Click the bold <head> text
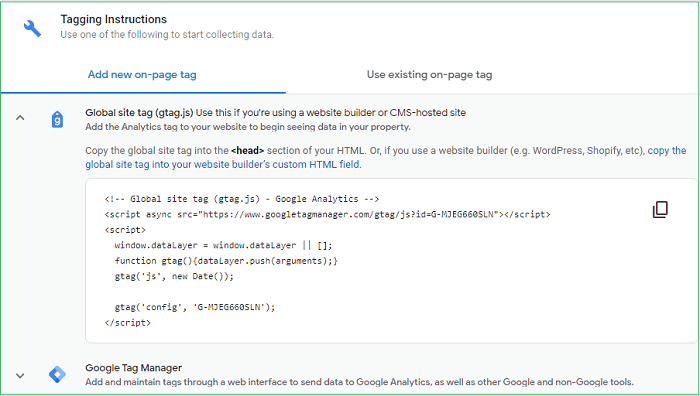 (x=247, y=150)
